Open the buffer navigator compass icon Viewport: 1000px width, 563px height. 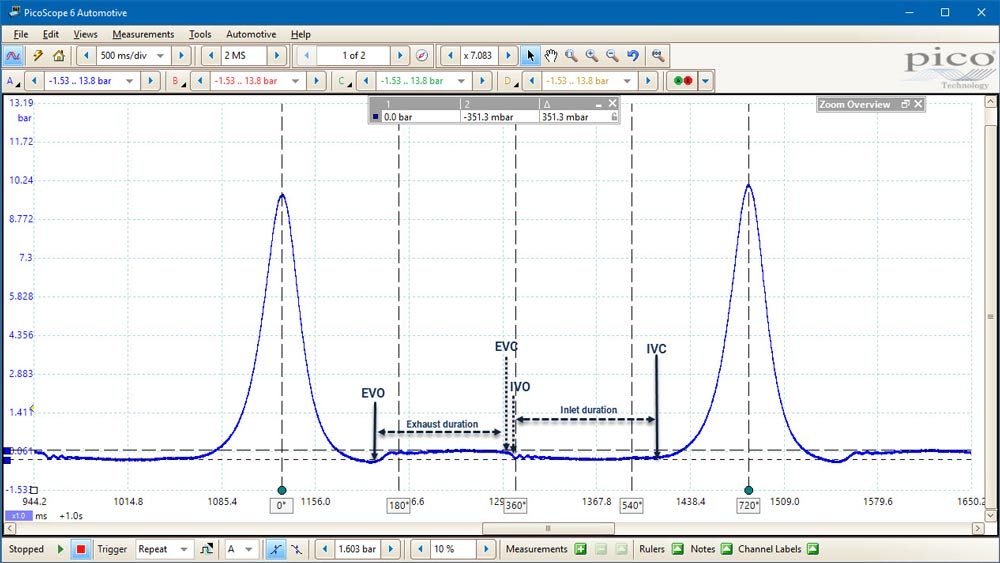tap(422, 55)
